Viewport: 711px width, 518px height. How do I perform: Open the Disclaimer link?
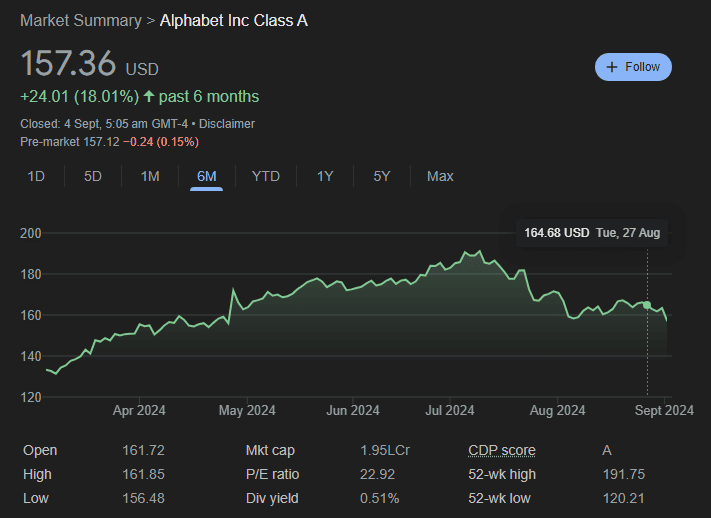coord(227,124)
